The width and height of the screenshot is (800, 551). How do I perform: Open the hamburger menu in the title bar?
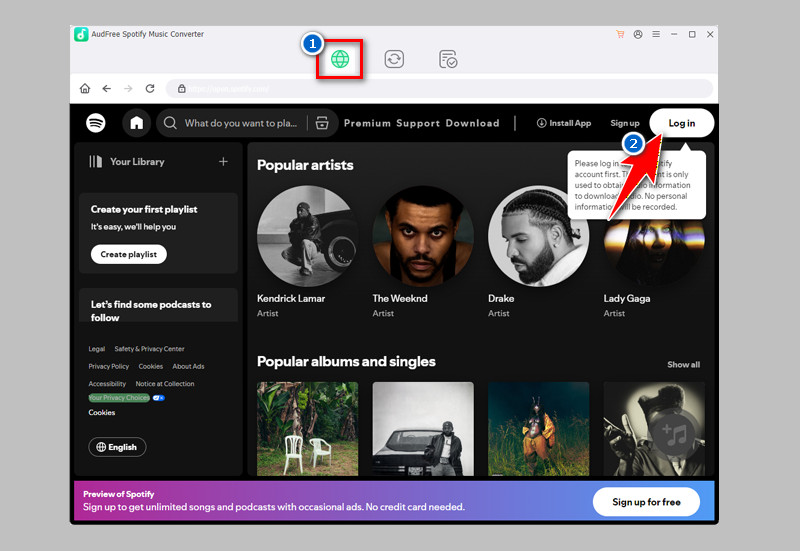click(x=656, y=34)
